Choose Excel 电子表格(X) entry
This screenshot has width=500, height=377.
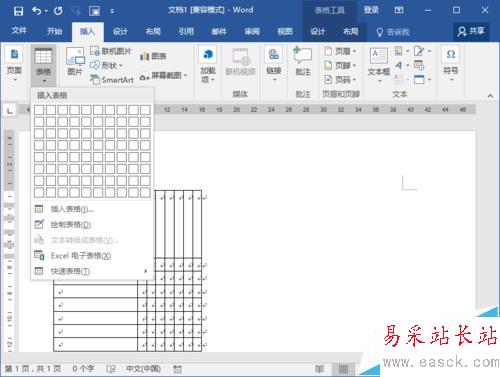(x=92, y=256)
